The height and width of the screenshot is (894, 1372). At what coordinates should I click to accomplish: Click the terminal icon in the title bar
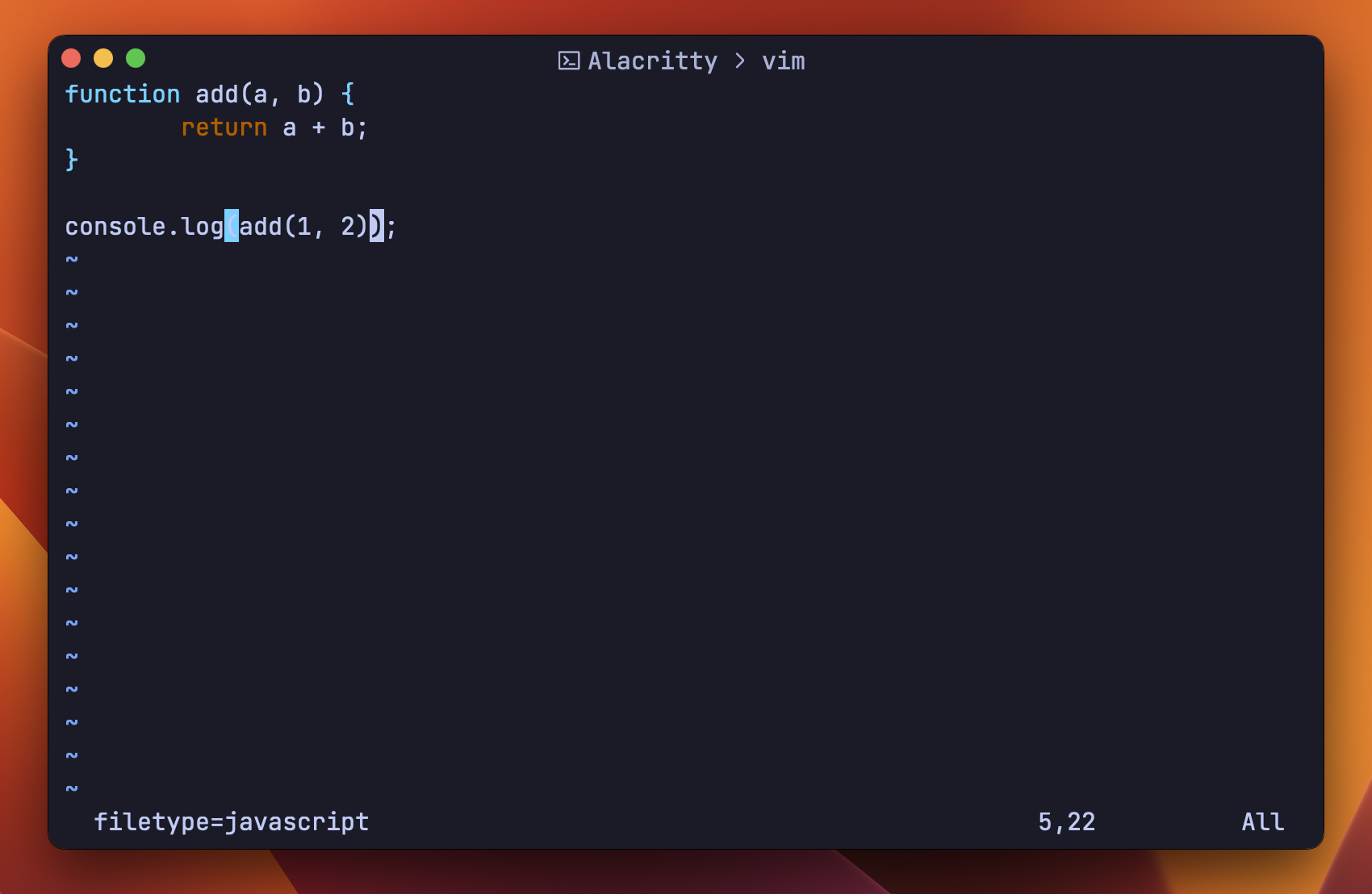570,60
